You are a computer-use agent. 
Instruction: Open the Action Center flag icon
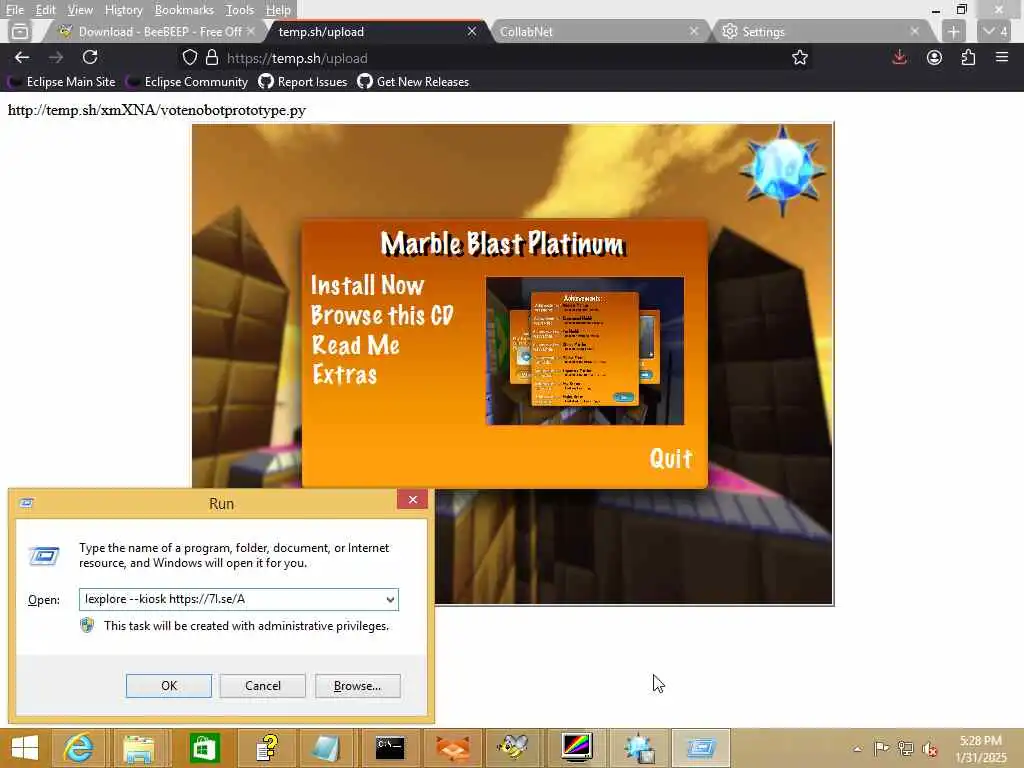pyautogui.click(x=881, y=748)
